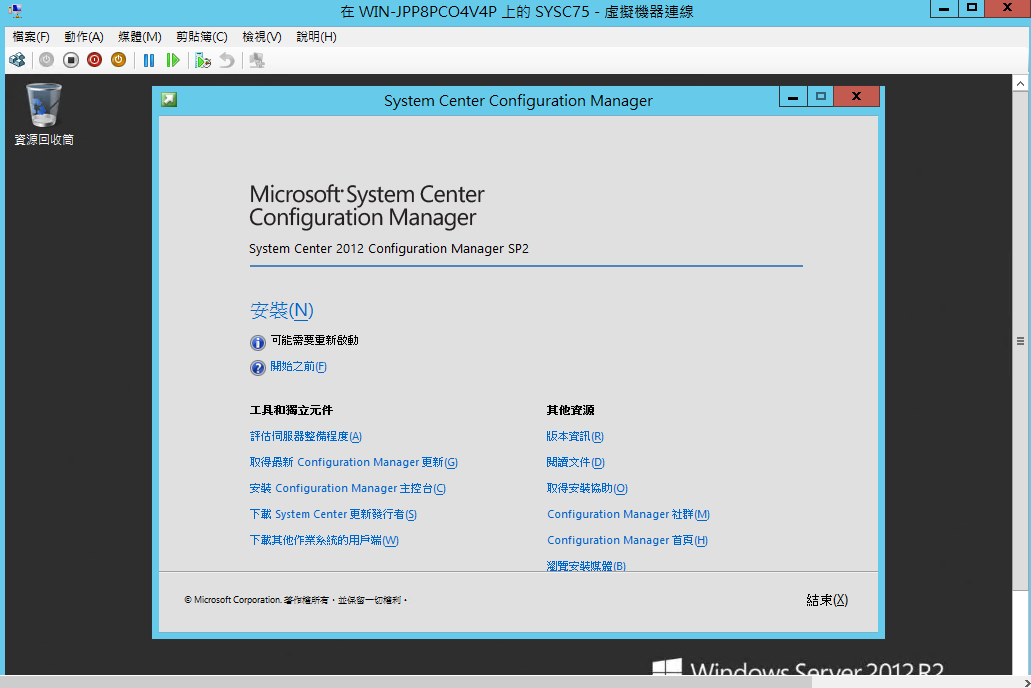Reset the virtual machine with green icon
Screen dimensions: 1031x688
pyautogui.click(x=173, y=61)
